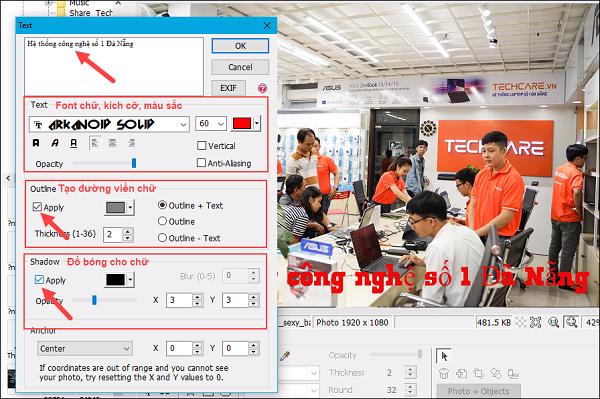This screenshot has width=600, height=399.
Task: Click the Text section Opacity slider
Action: pyautogui.click(x=104, y=163)
